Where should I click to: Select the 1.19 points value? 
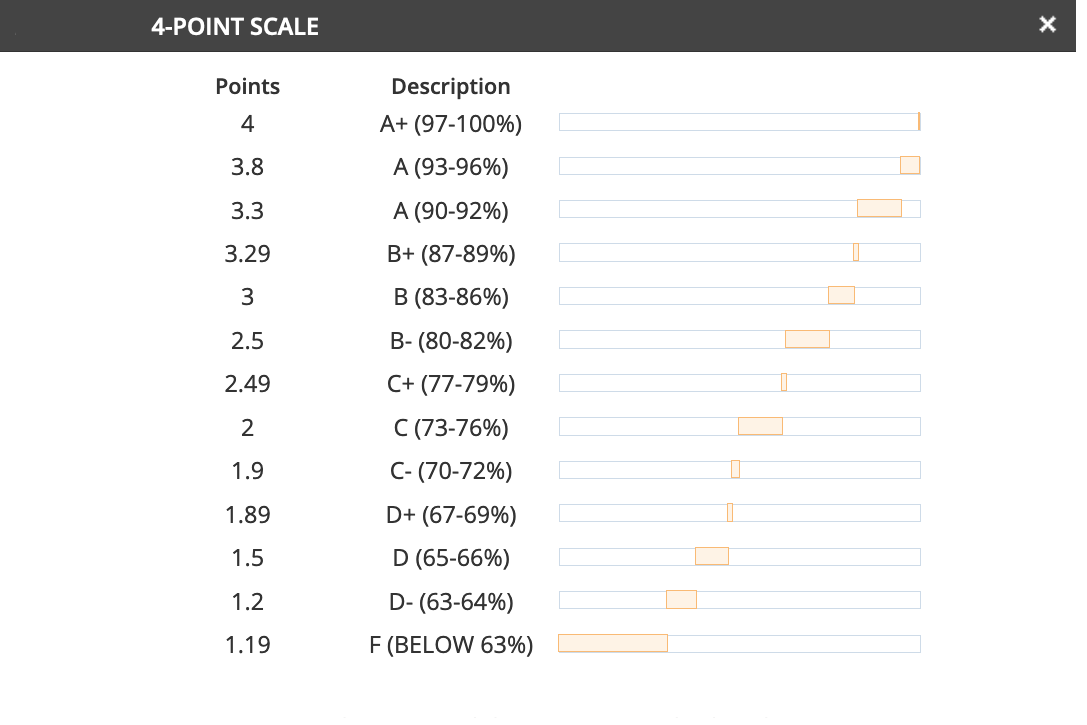(247, 645)
